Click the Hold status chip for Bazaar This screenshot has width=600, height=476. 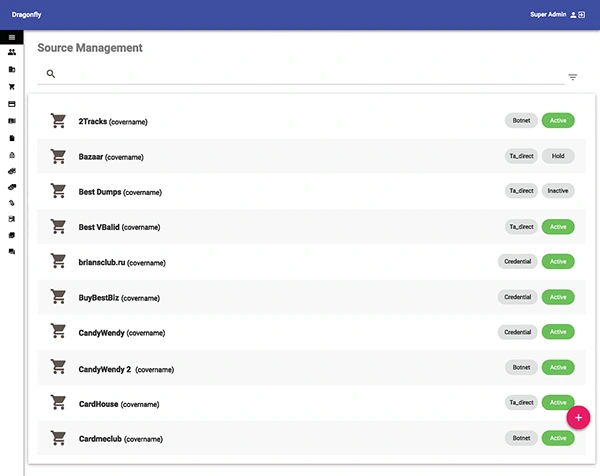coord(558,156)
